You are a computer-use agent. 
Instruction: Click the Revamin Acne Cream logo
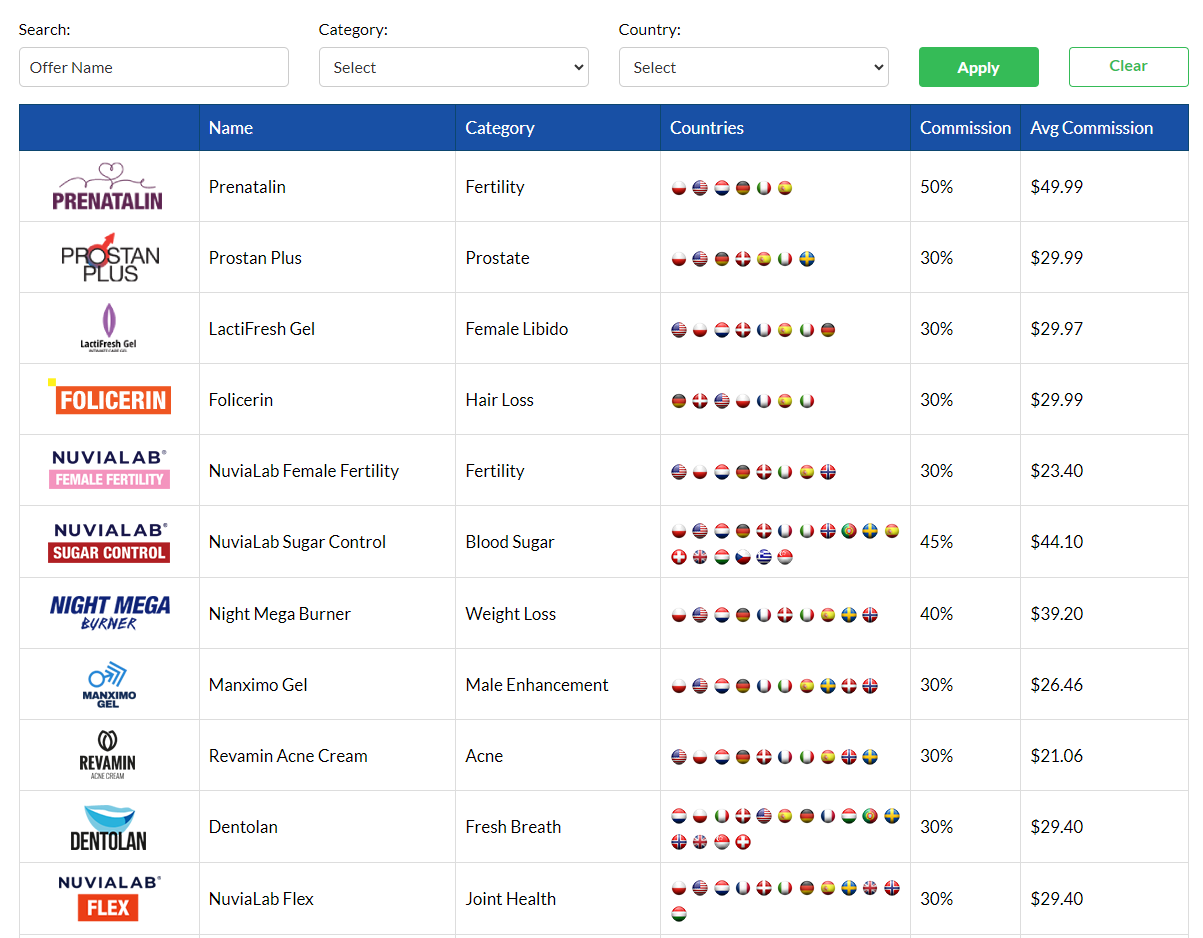(108, 756)
